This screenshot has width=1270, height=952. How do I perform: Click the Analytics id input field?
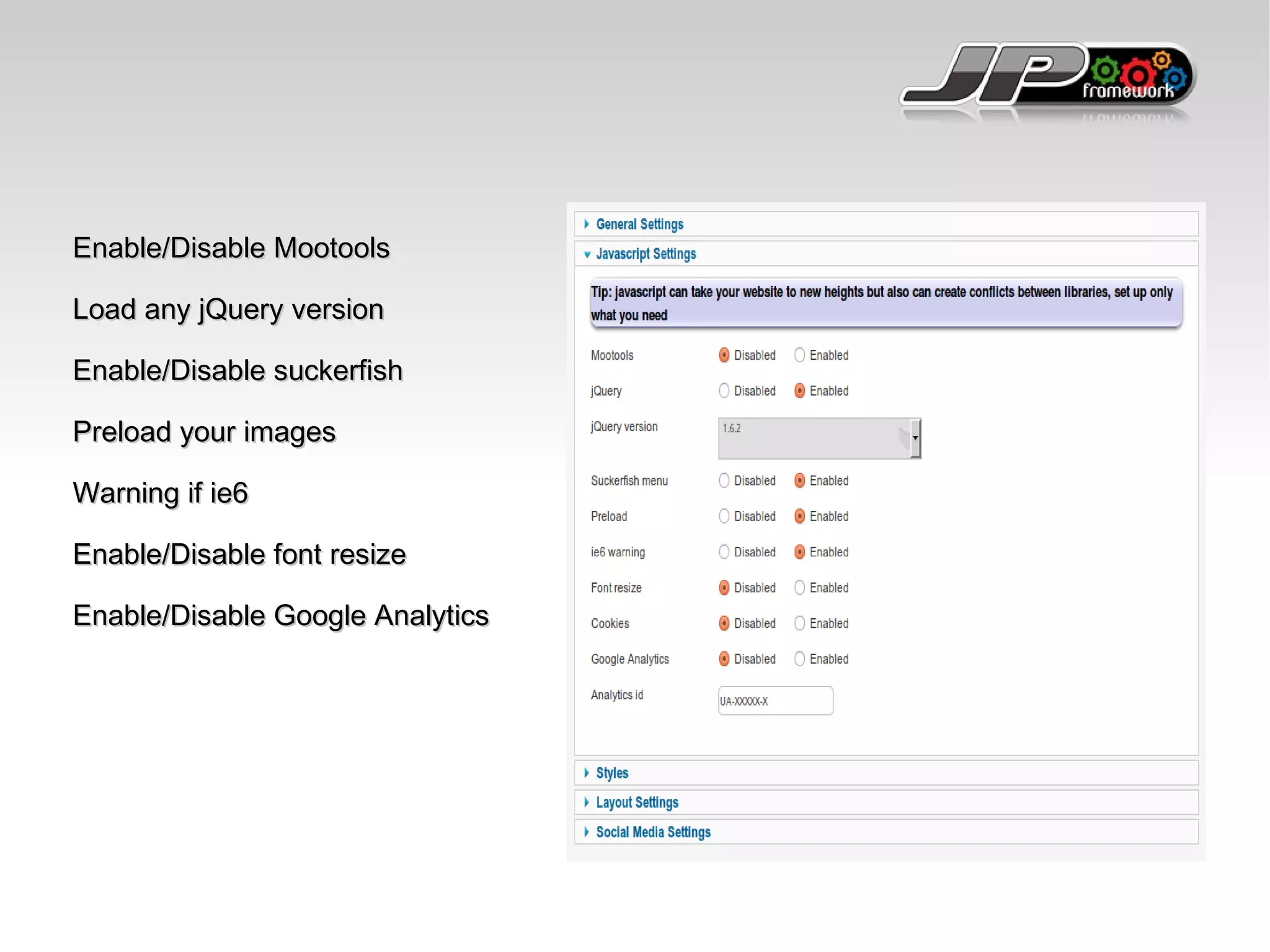coord(775,701)
